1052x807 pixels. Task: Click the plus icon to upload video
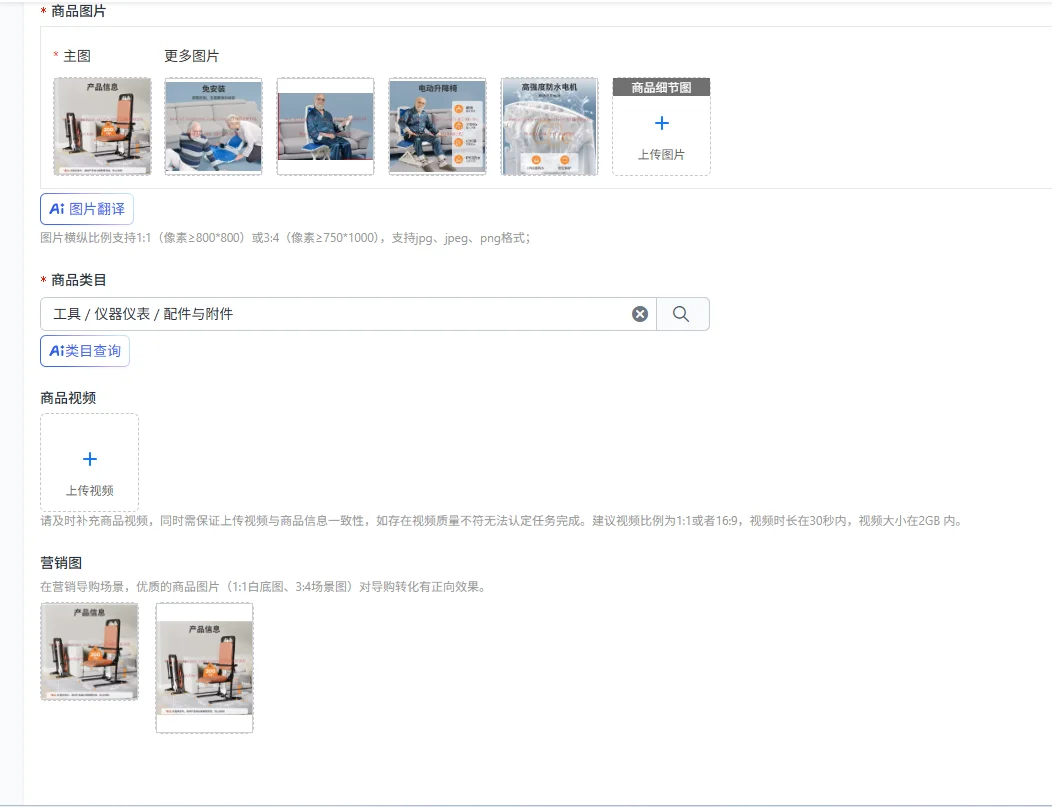90,459
